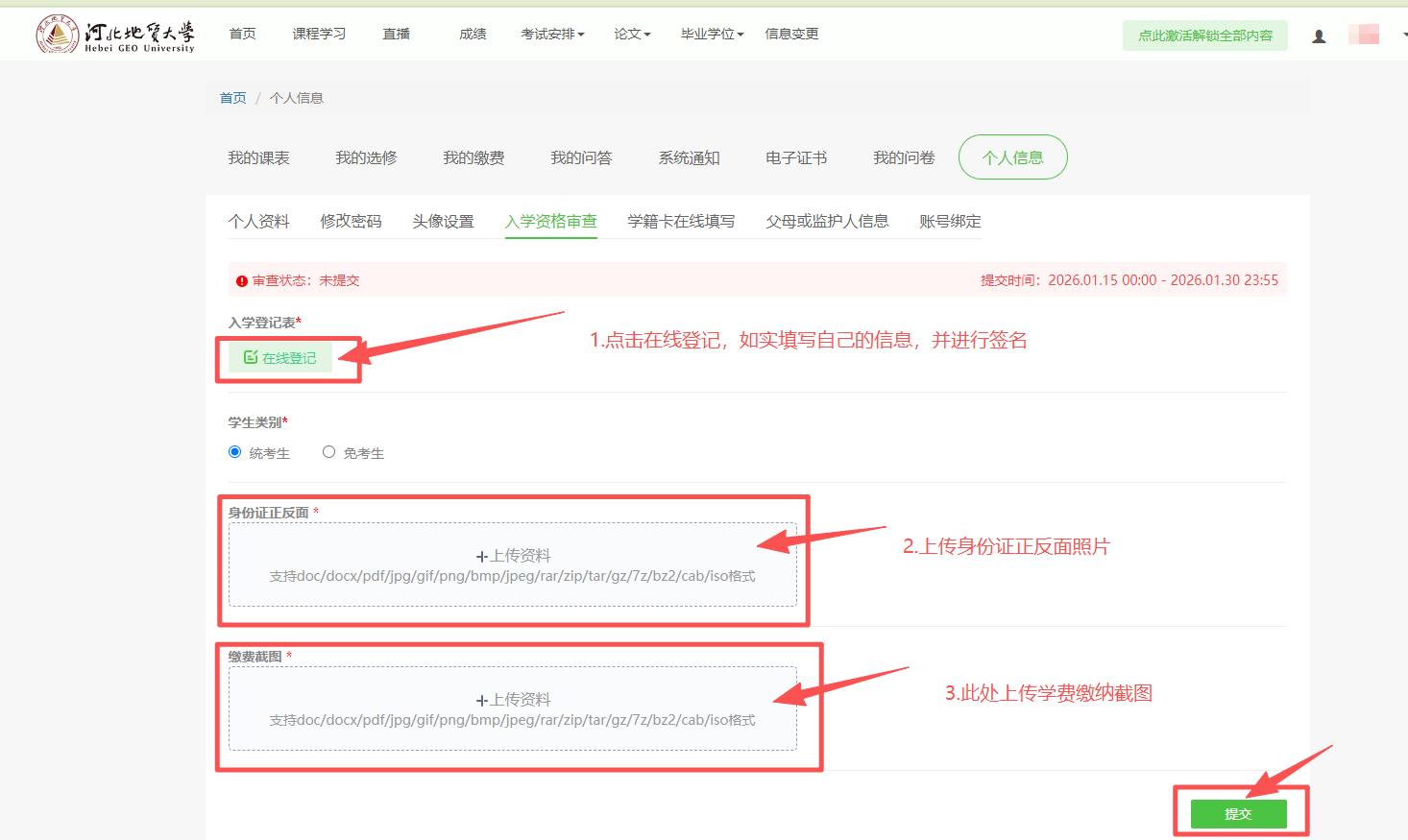The image size is (1408, 840).
Task: Expand the 论文 dropdown menu
Action: coord(632,35)
